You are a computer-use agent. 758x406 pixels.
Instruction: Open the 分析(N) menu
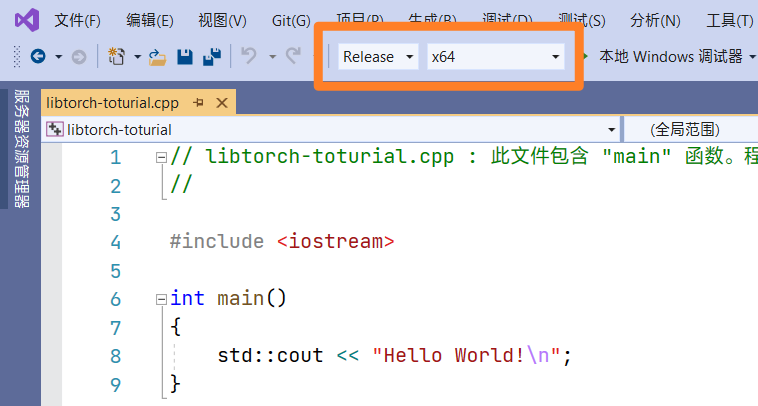click(x=655, y=21)
